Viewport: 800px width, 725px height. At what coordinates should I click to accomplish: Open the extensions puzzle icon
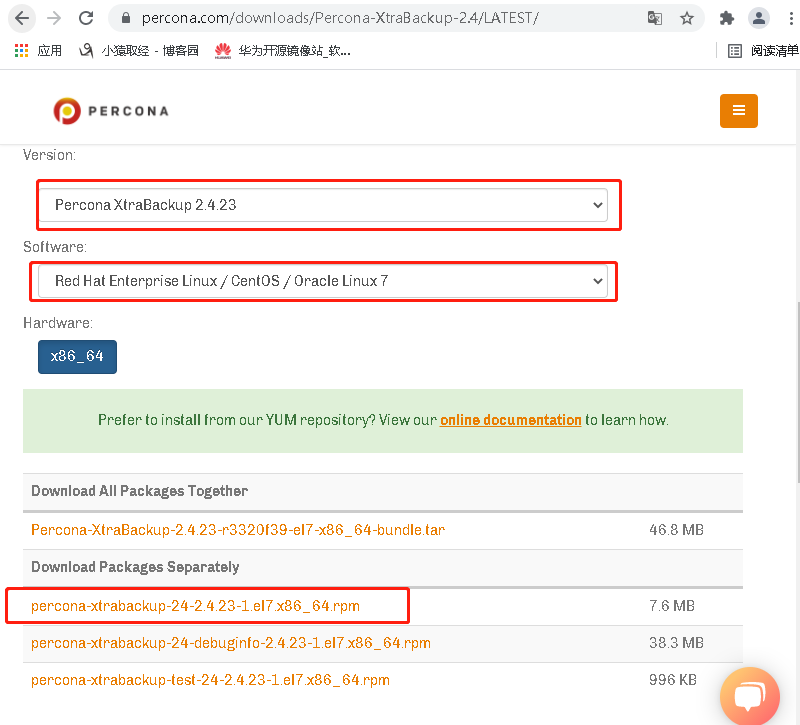tap(727, 18)
